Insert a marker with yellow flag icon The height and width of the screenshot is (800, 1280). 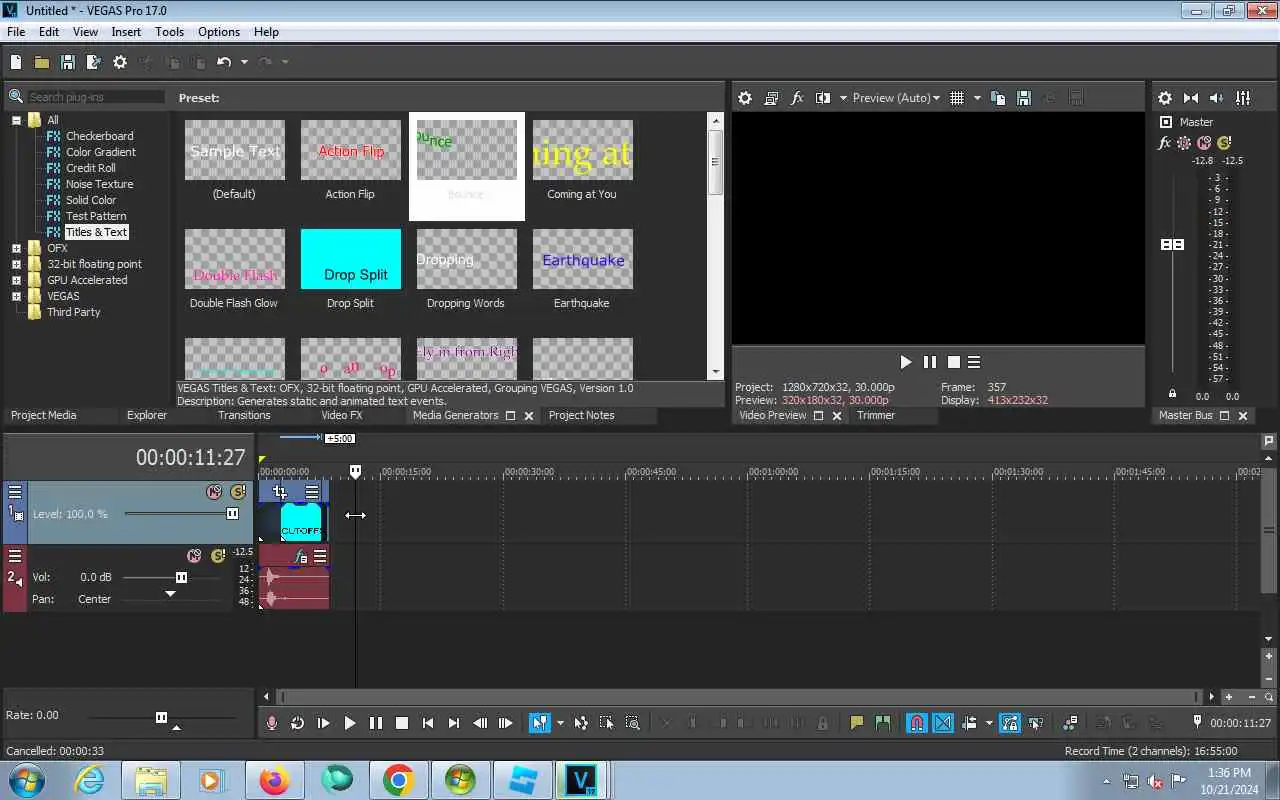tap(857, 723)
